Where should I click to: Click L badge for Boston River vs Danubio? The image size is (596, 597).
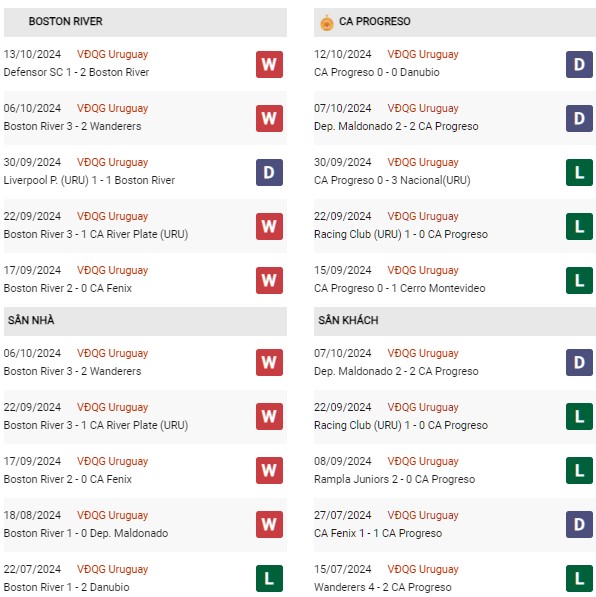coord(269,579)
